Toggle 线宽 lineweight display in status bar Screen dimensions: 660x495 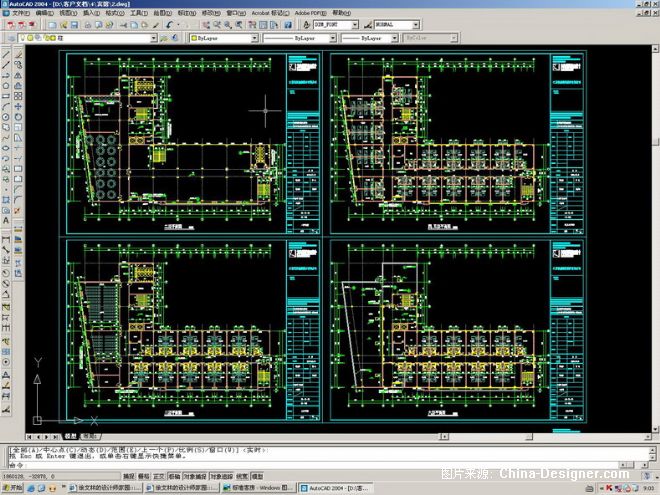[242, 476]
